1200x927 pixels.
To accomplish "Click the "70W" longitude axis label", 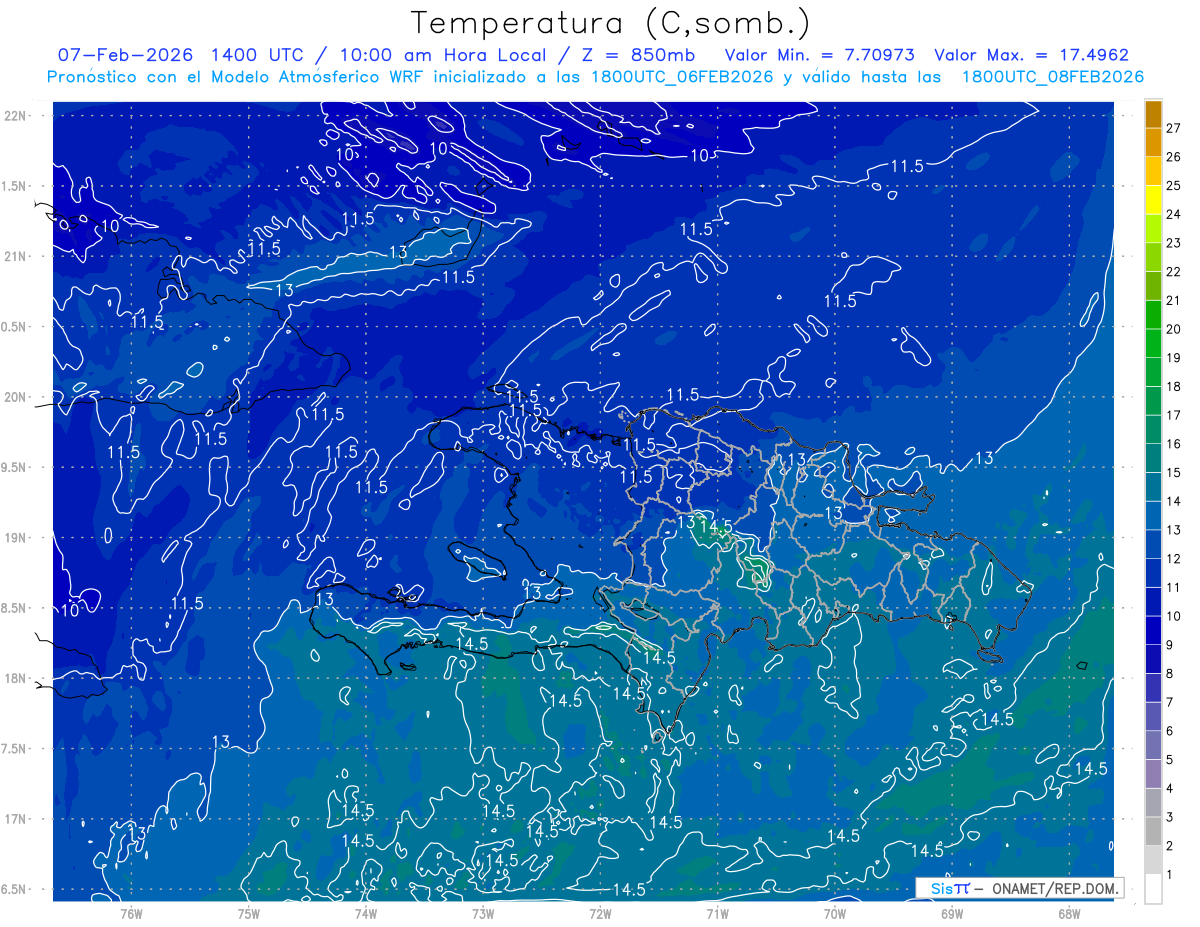I will [x=835, y=913].
